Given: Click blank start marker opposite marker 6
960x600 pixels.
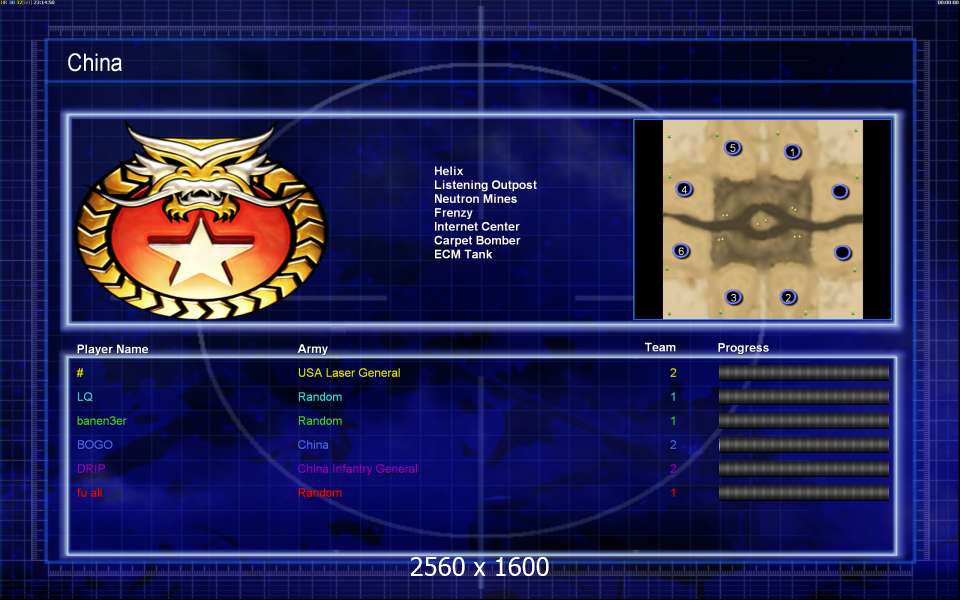Looking at the screenshot, I should coord(842,252).
